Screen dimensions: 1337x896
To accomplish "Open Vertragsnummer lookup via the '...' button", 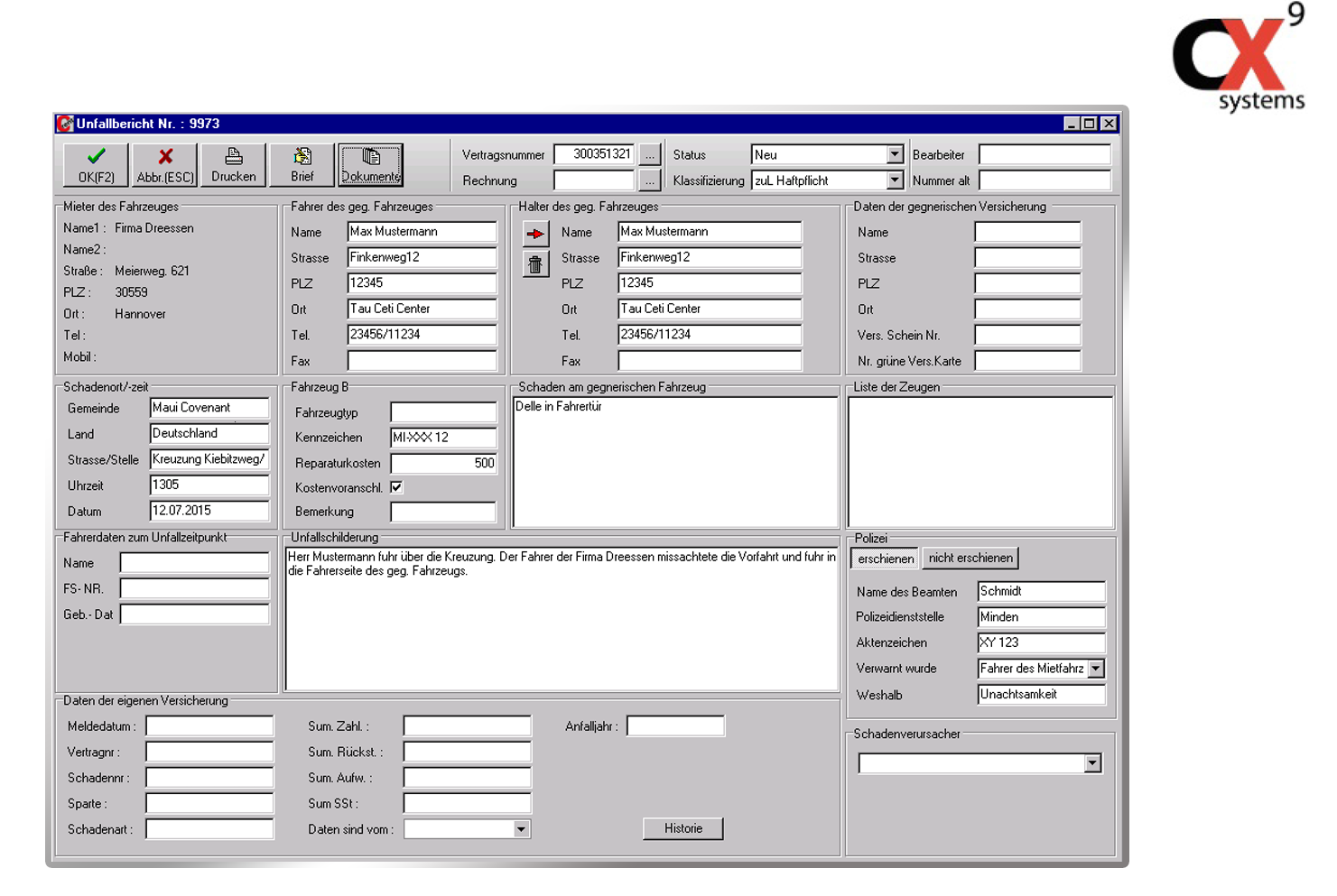I will point(650,153).
